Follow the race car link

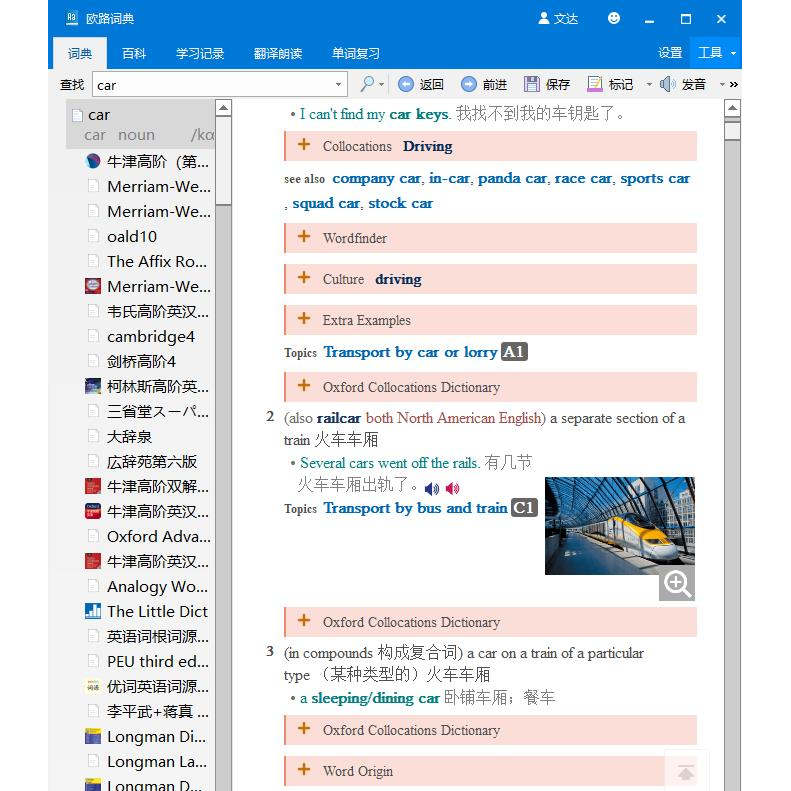[583, 179]
